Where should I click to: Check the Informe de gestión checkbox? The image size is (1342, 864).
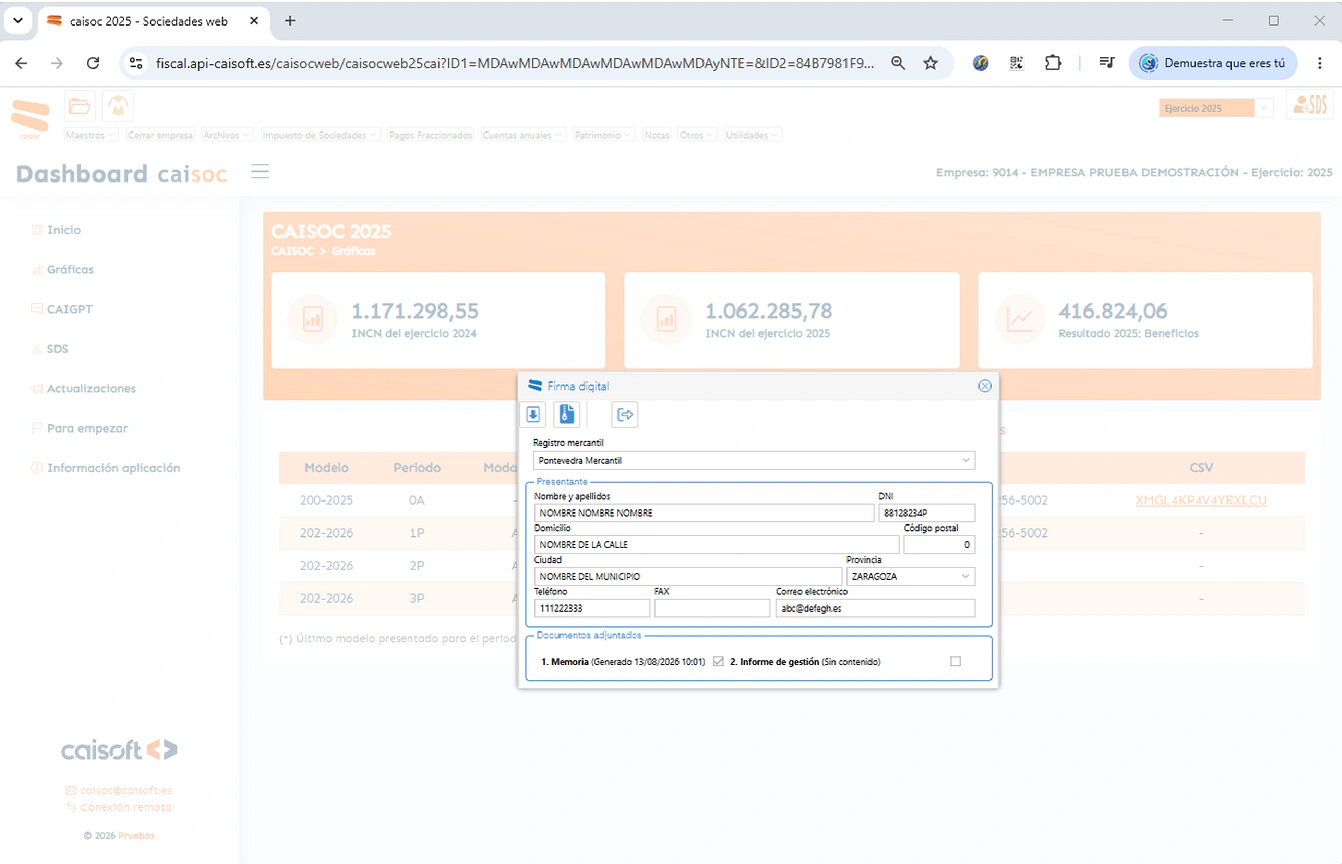point(955,661)
